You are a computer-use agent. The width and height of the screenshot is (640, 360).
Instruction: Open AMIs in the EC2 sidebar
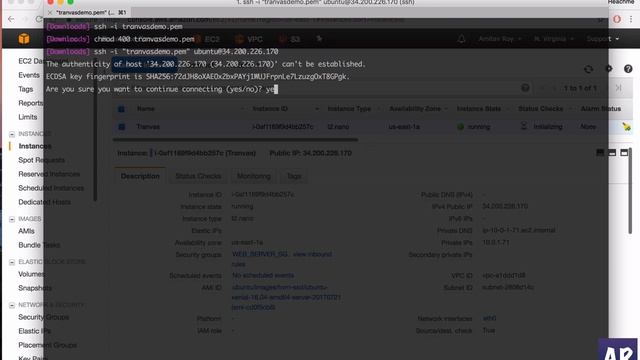point(27,231)
